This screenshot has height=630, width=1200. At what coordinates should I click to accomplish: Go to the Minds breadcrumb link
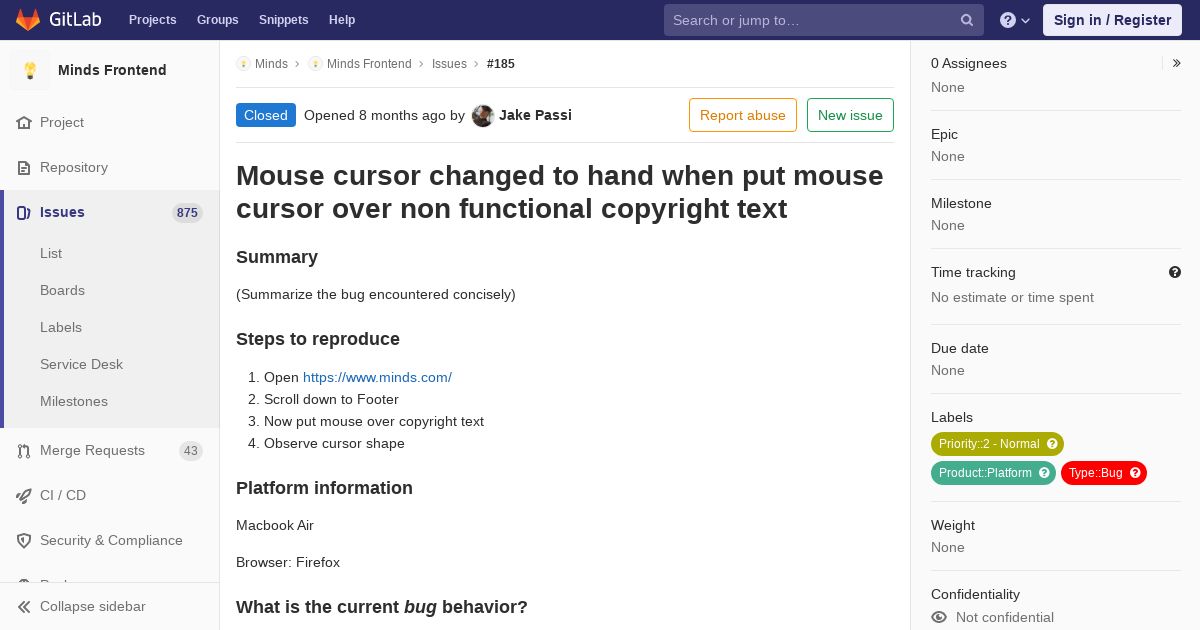coord(271,63)
